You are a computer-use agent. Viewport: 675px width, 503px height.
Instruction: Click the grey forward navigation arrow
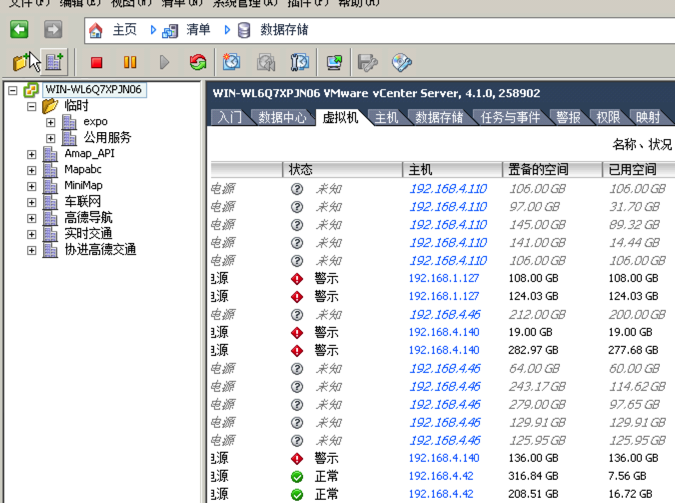point(53,30)
